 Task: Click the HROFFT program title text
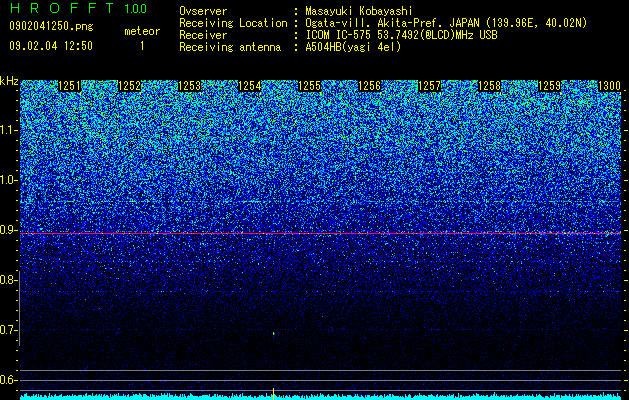point(62,8)
